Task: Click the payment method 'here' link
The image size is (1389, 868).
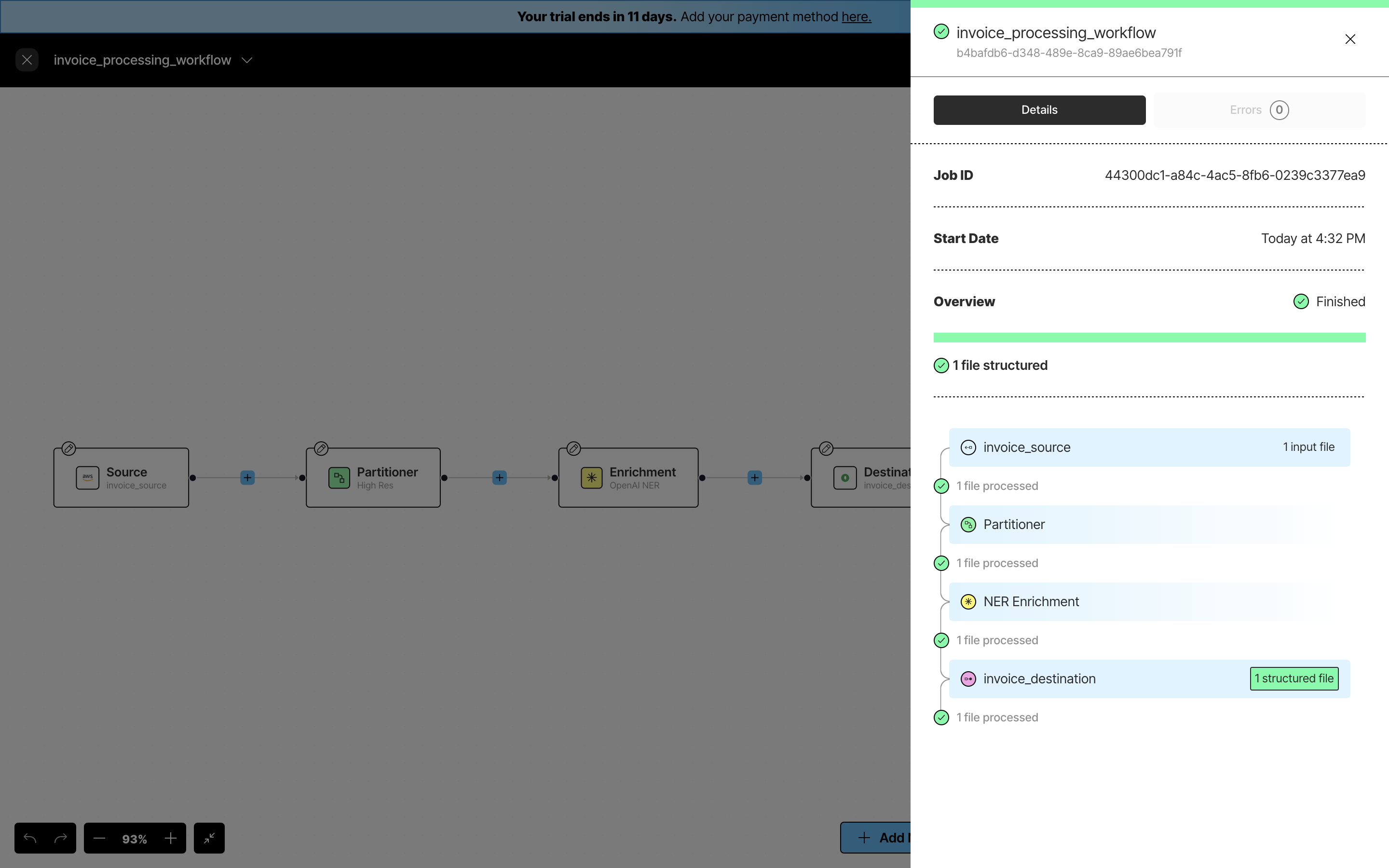Action: 856,17
